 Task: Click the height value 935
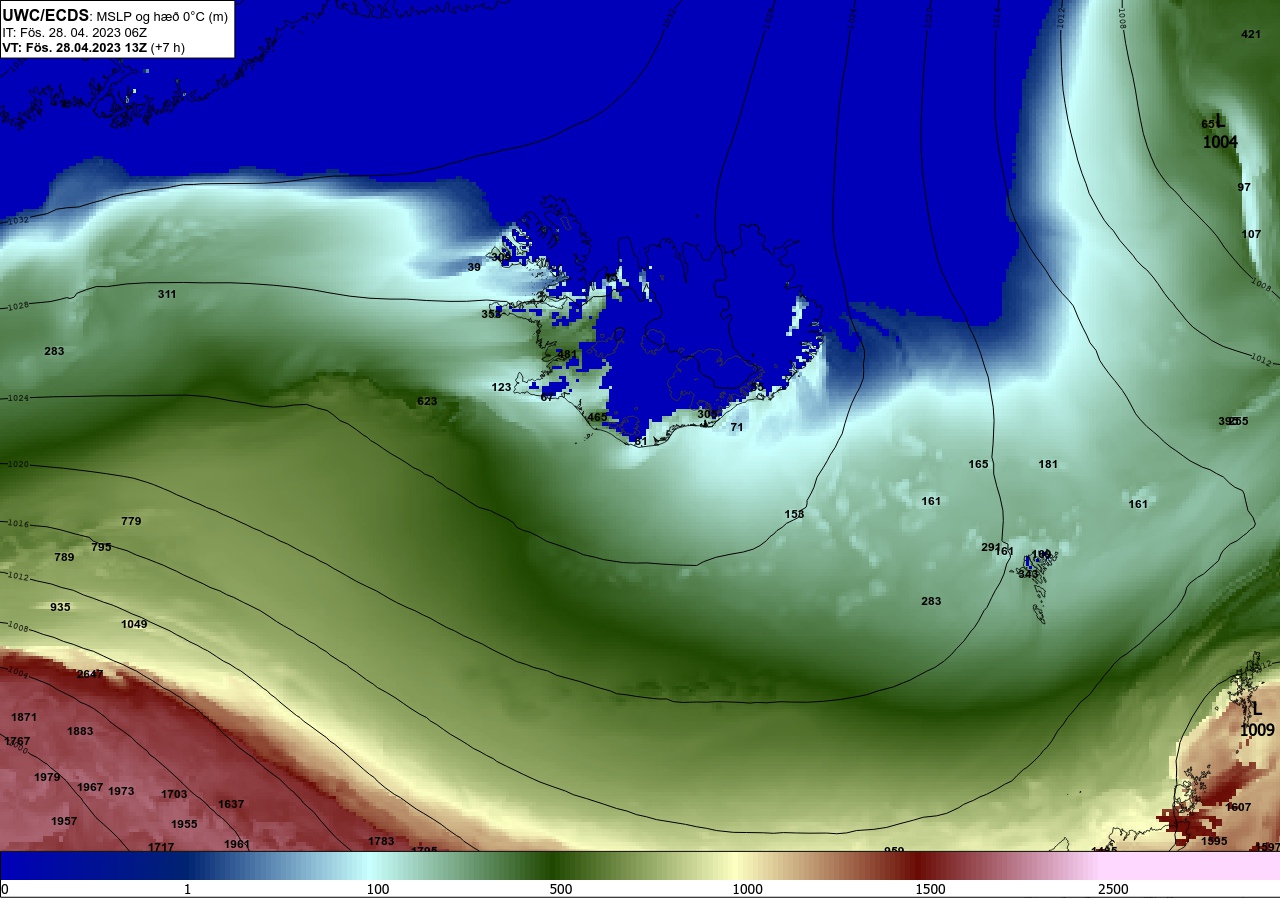point(60,607)
